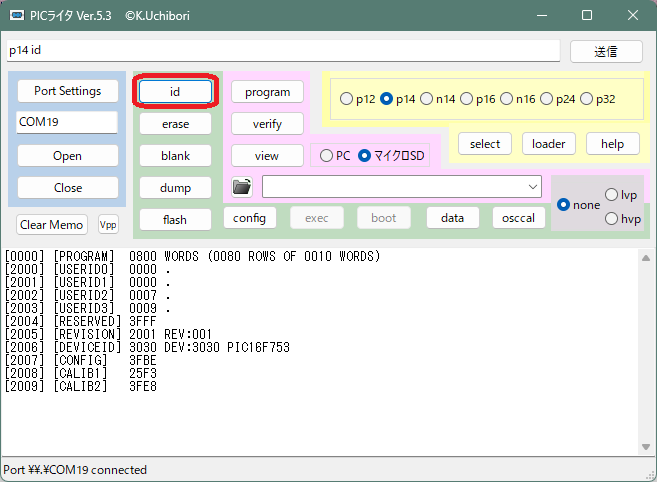
Task: Open Port Settings
Action: pyautogui.click(x=68, y=91)
